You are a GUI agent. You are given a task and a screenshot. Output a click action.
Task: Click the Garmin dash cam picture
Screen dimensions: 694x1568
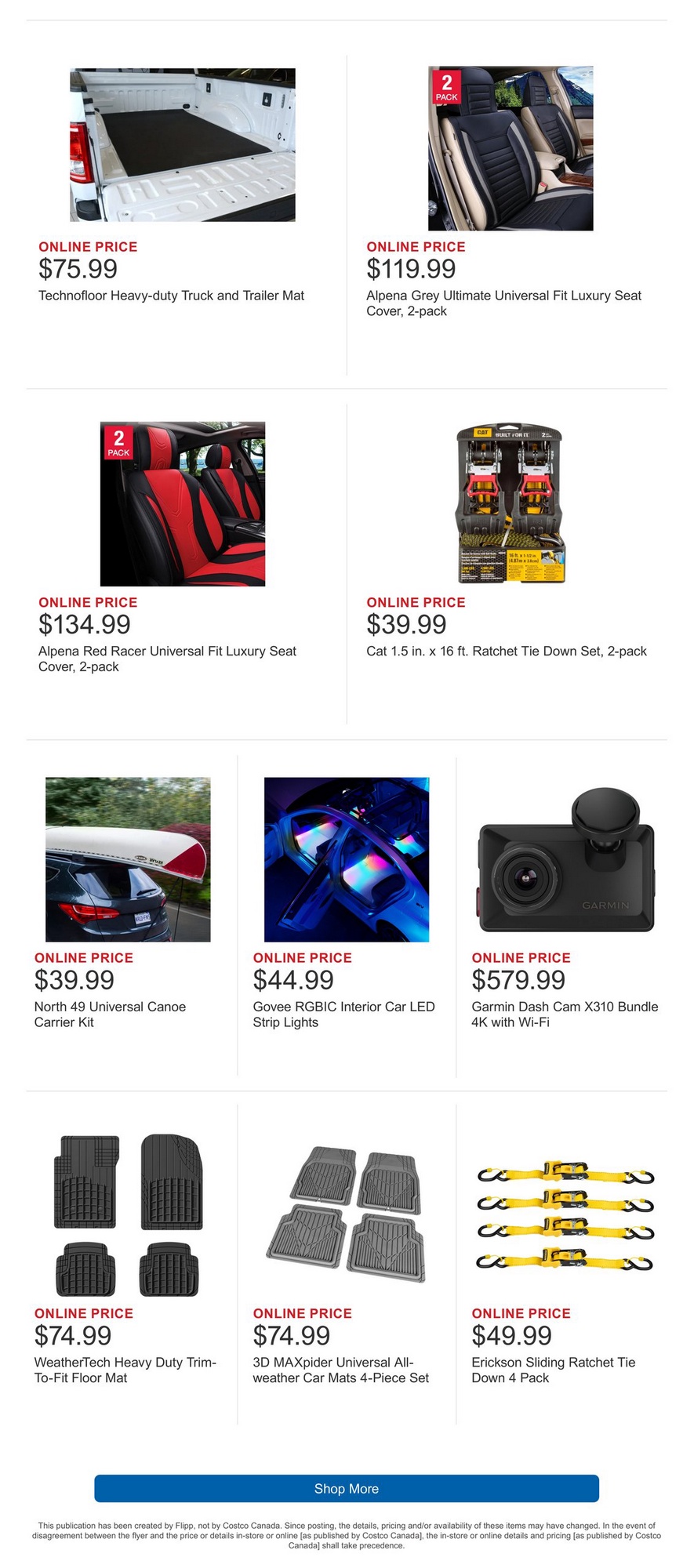click(x=565, y=860)
